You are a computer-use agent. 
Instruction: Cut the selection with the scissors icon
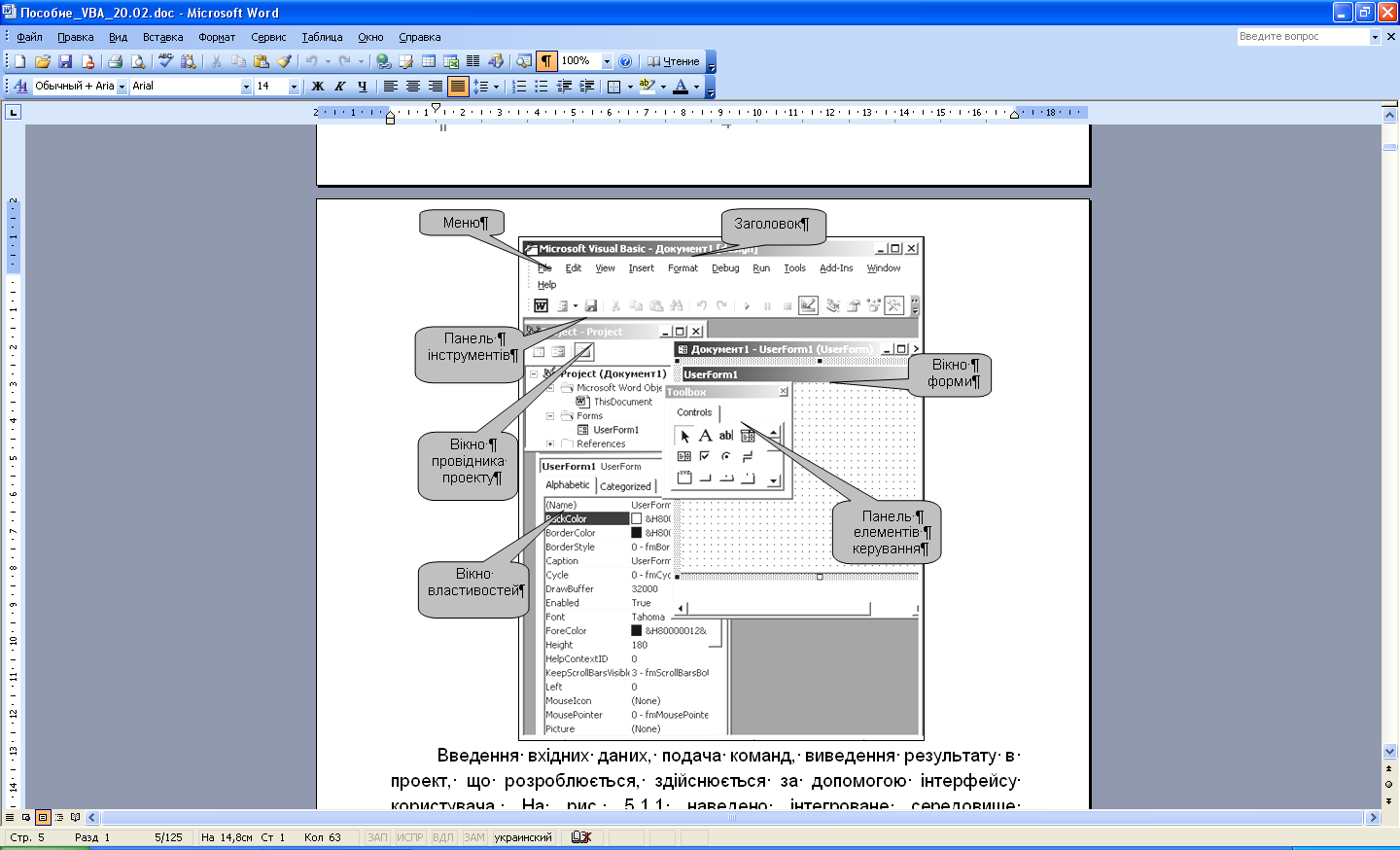coord(216,61)
